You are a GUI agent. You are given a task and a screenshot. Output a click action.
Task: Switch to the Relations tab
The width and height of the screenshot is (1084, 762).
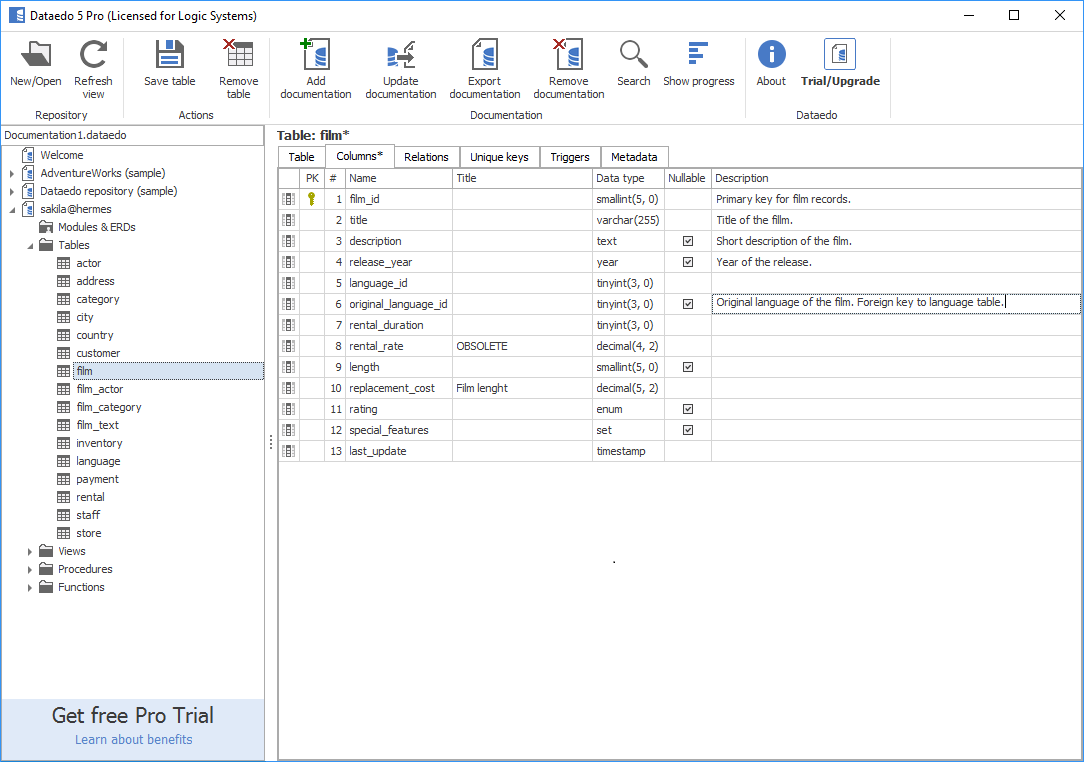point(426,157)
